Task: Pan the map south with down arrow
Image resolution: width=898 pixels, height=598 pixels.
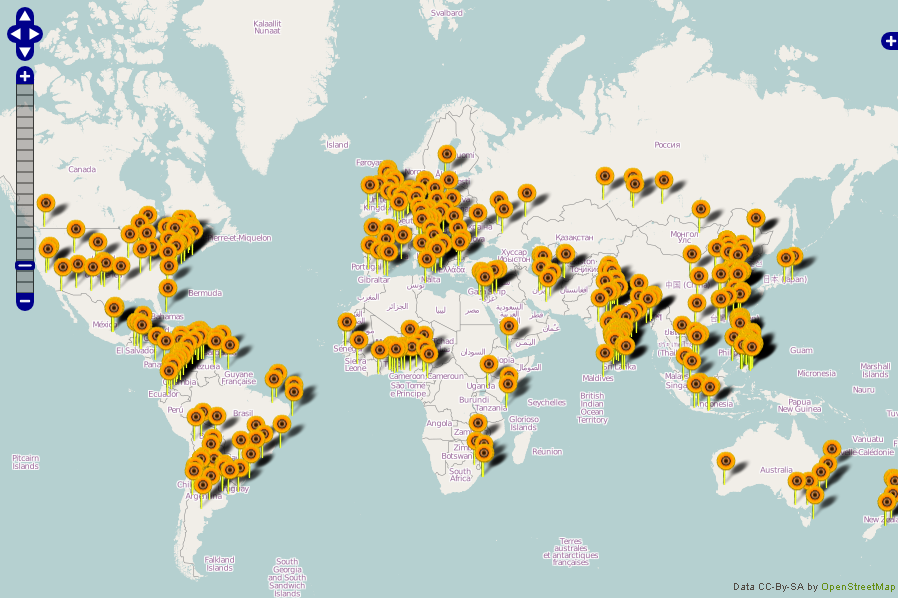Action: (x=25, y=51)
